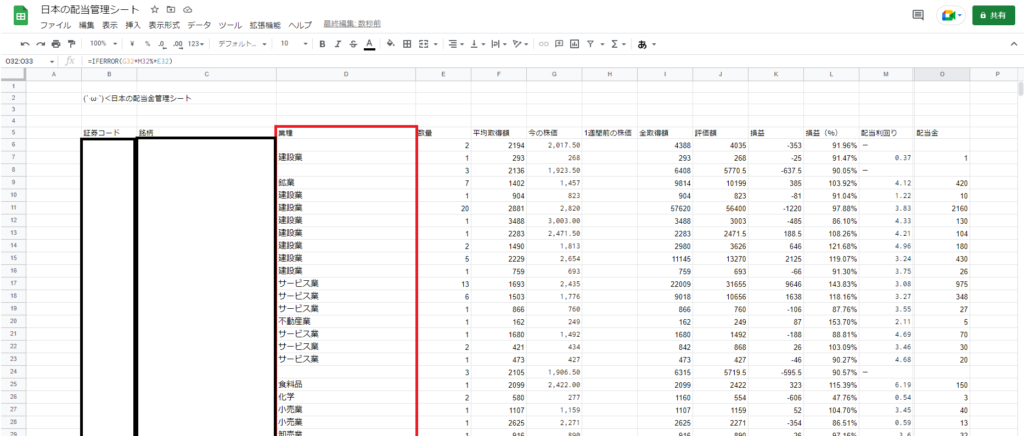The height and width of the screenshot is (436, 1024).
Task: Insert a chart using toolbar icon
Action: pyautogui.click(x=574, y=44)
